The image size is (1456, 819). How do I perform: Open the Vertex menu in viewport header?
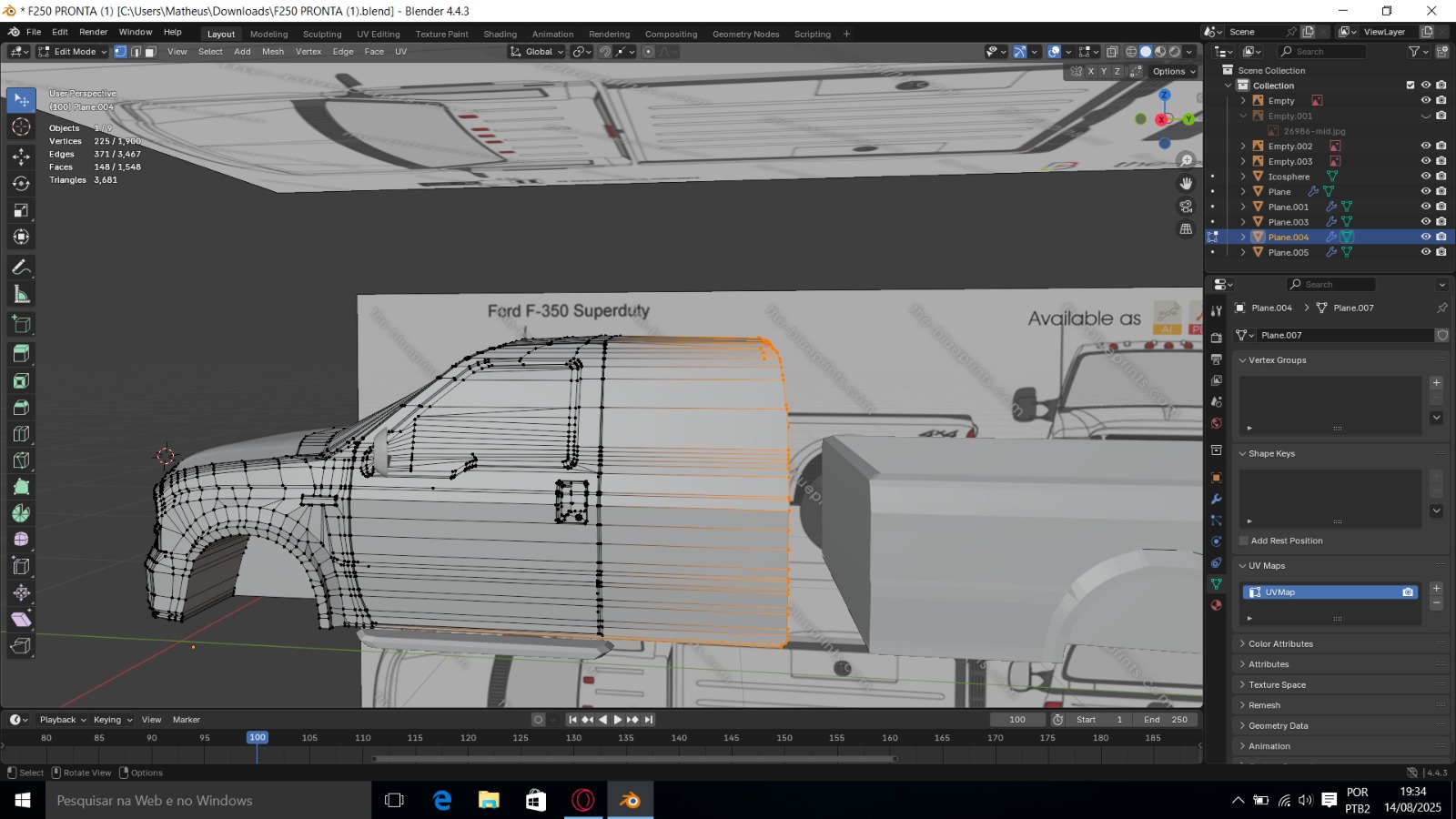tap(308, 52)
